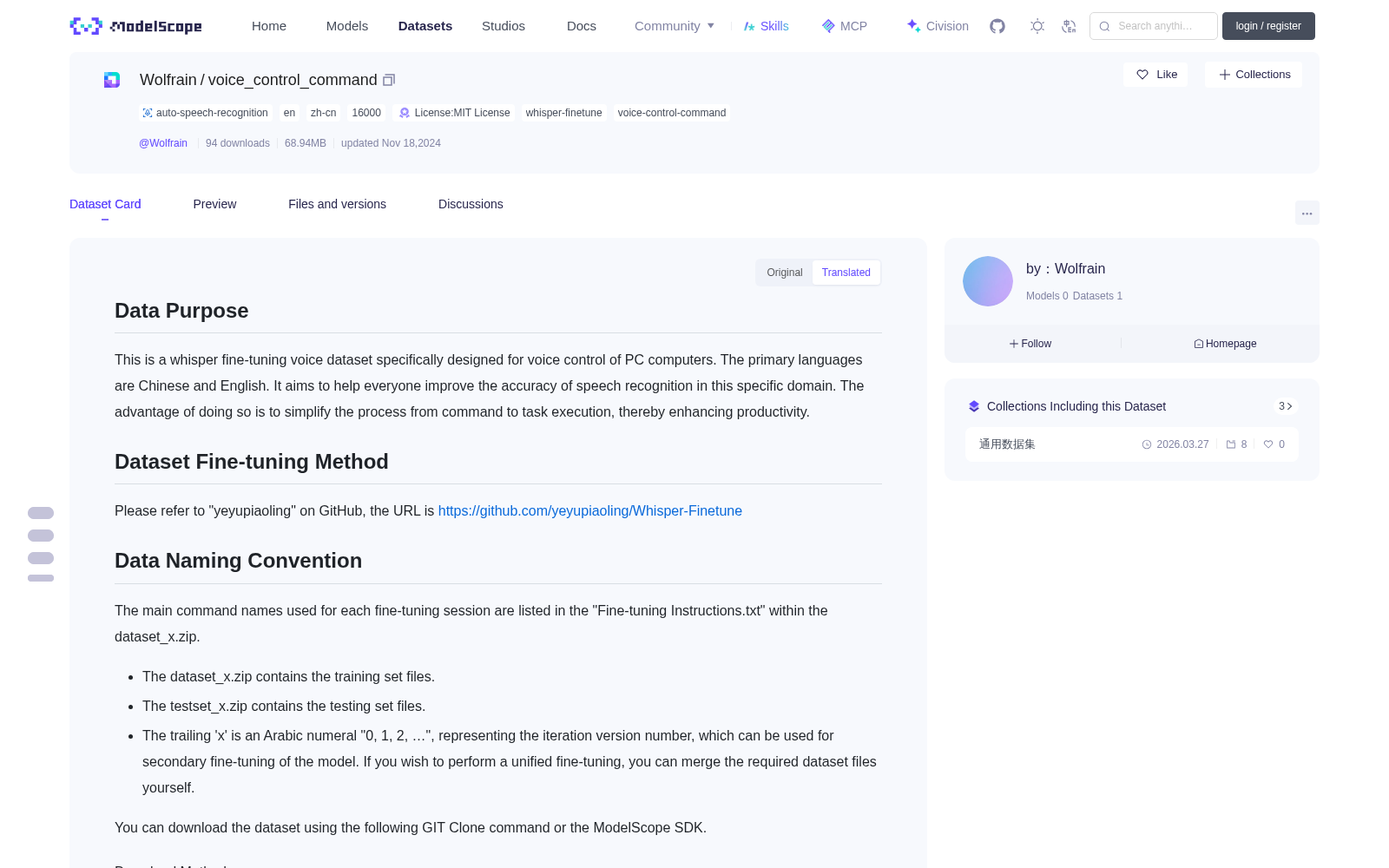Click the Wolfrain gradient avatar

pos(988,281)
